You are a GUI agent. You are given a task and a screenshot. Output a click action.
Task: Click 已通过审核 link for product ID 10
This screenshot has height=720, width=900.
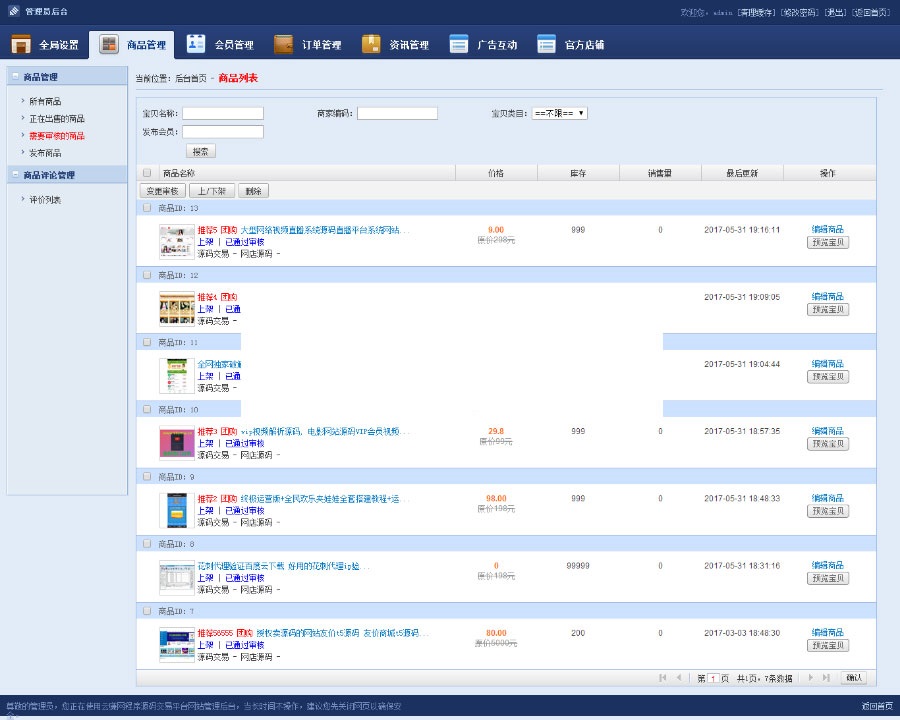(245, 443)
